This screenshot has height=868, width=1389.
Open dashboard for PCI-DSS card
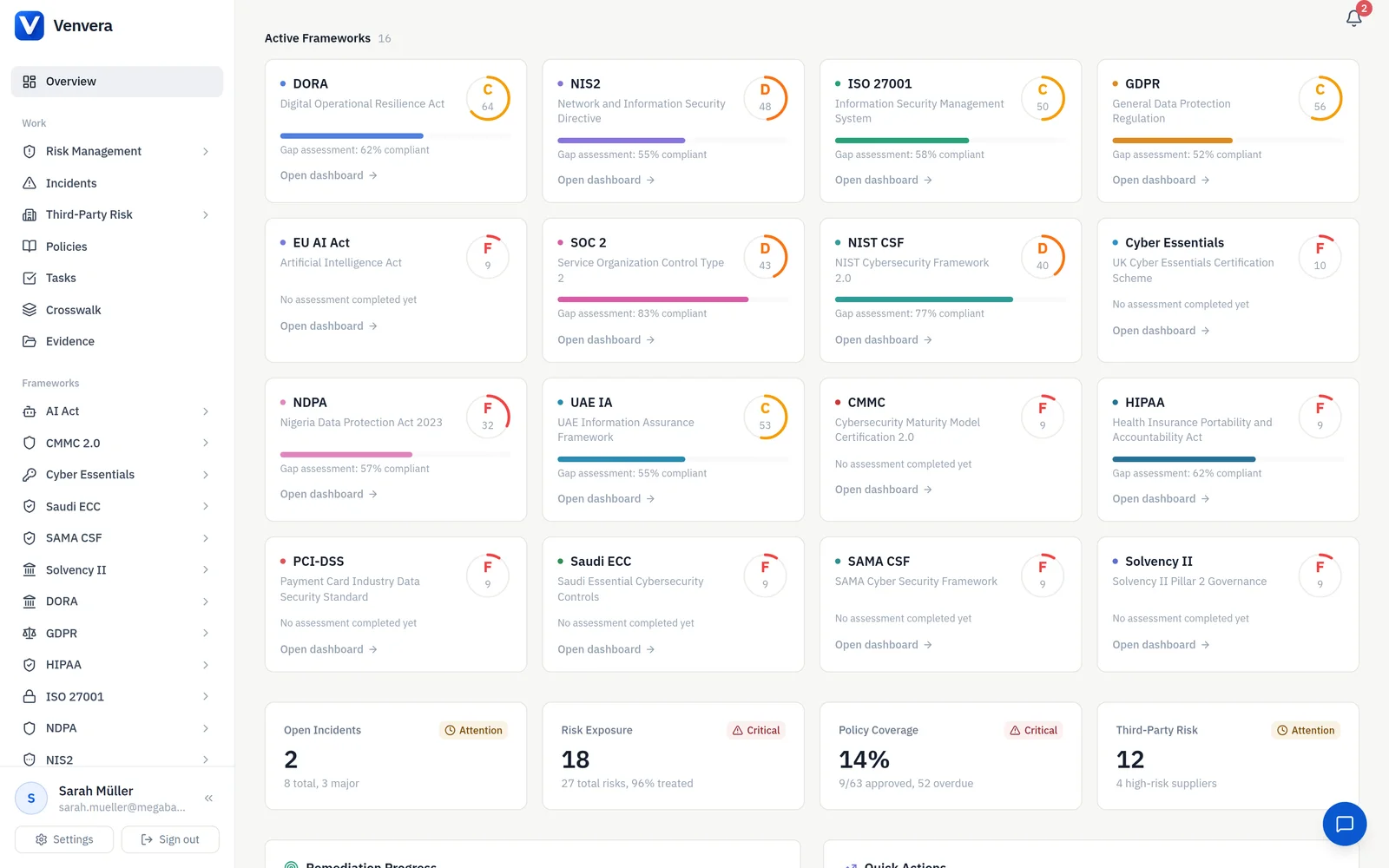coord(328,649)
